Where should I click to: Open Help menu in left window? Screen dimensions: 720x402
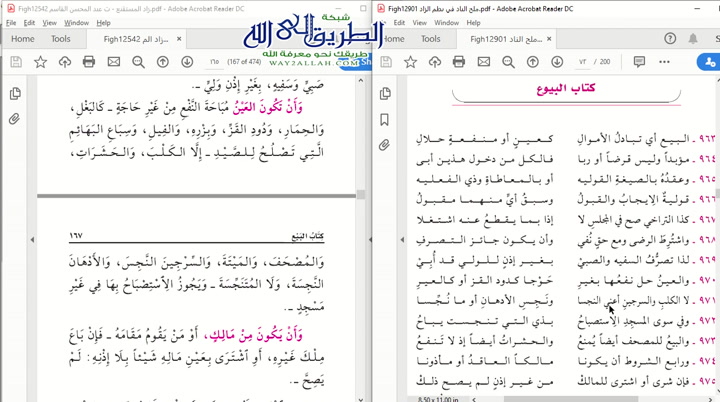point(103,23)
